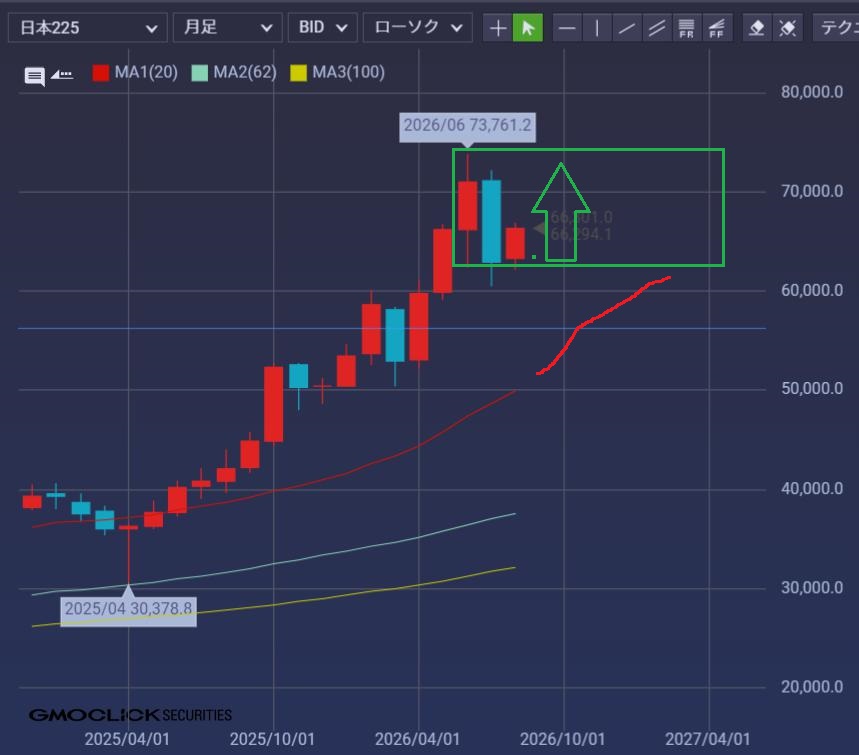Screen dimensions: 859x755
Task: Open the BID price type dropdown
Action: coord(323,28)
